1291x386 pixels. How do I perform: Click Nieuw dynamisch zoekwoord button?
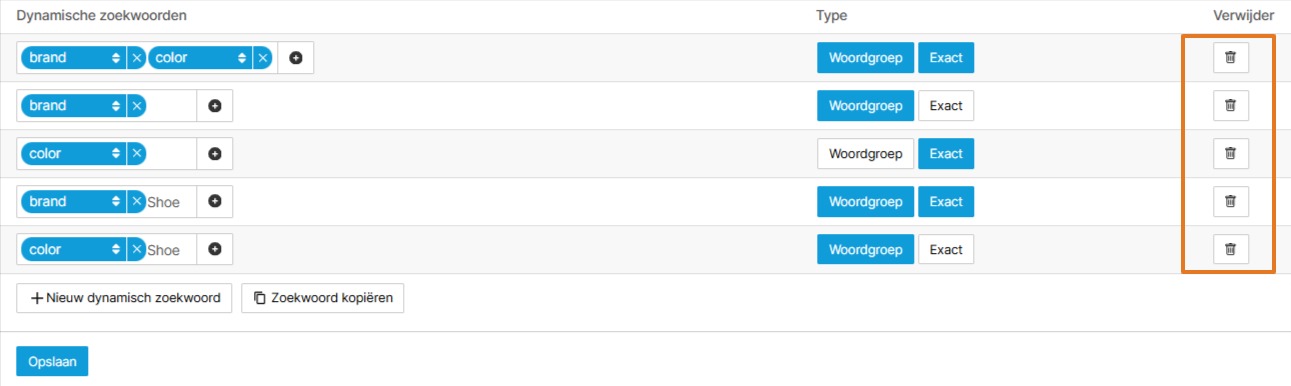[125, 298]
